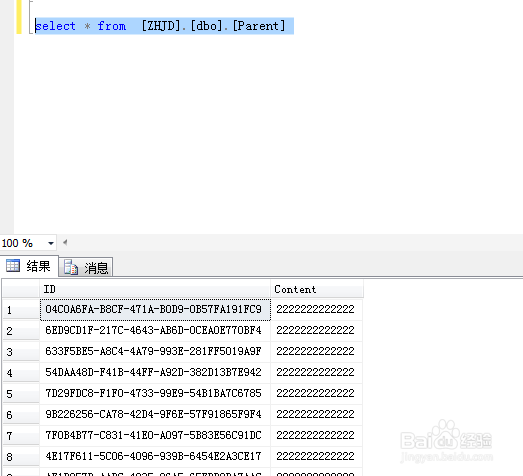This screenshot has width=523, height=476.
Task: Click the [dbo] schema name in query
Action: [206, 26]
